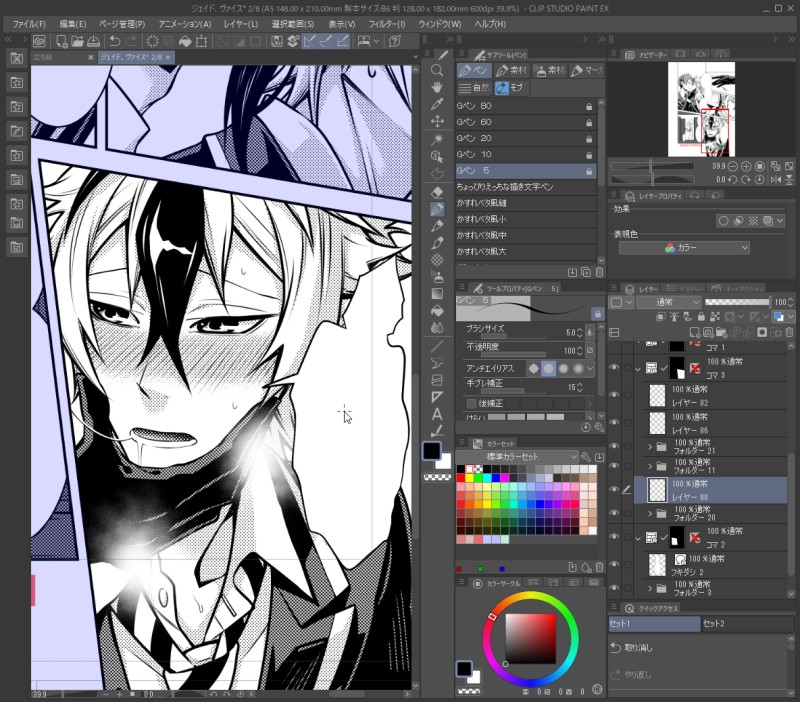
Task: Select the Hand move-canvas tool
Action: (437, 87)
